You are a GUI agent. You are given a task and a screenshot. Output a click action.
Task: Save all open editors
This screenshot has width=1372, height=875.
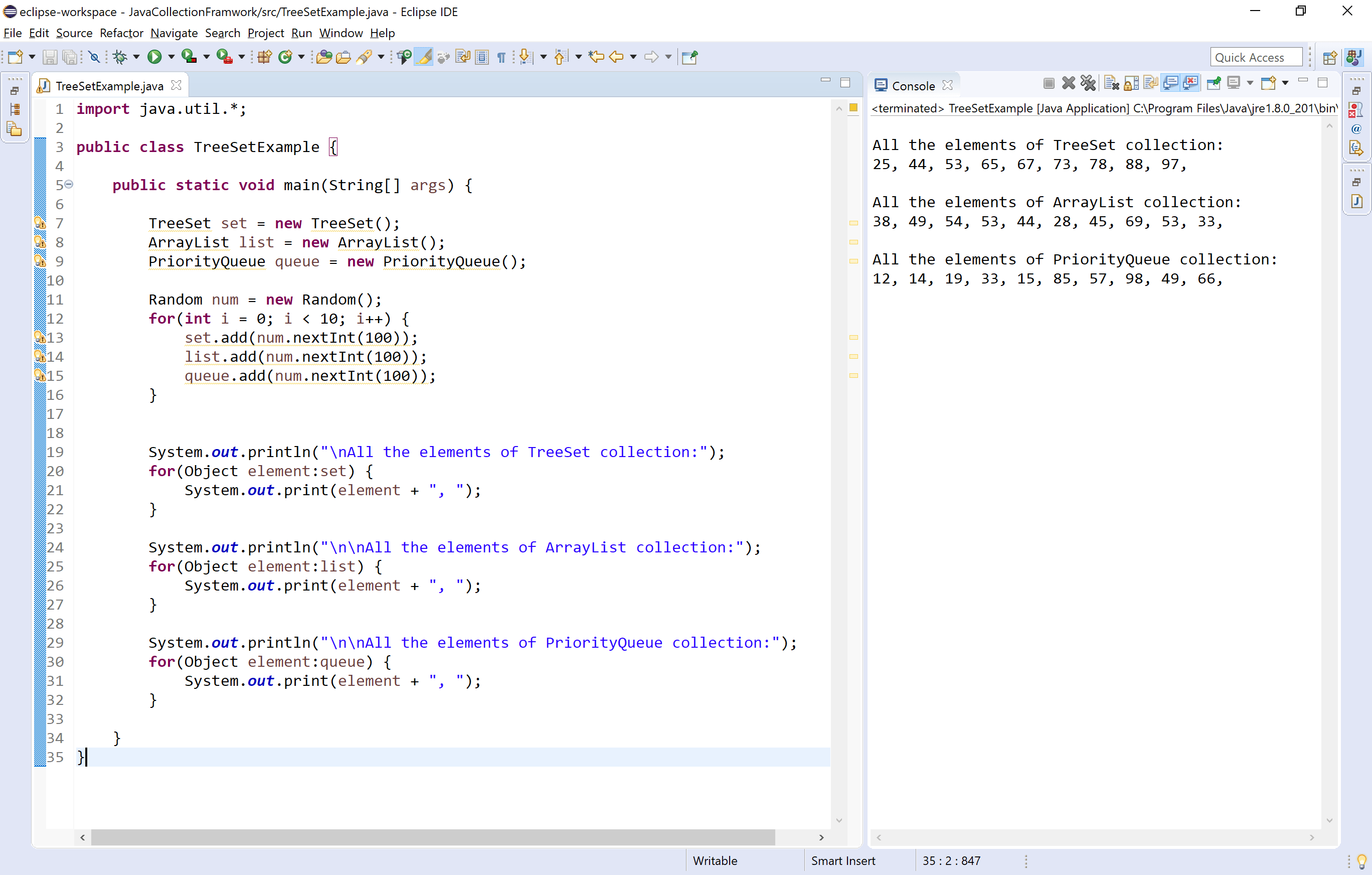coord(70,57)
